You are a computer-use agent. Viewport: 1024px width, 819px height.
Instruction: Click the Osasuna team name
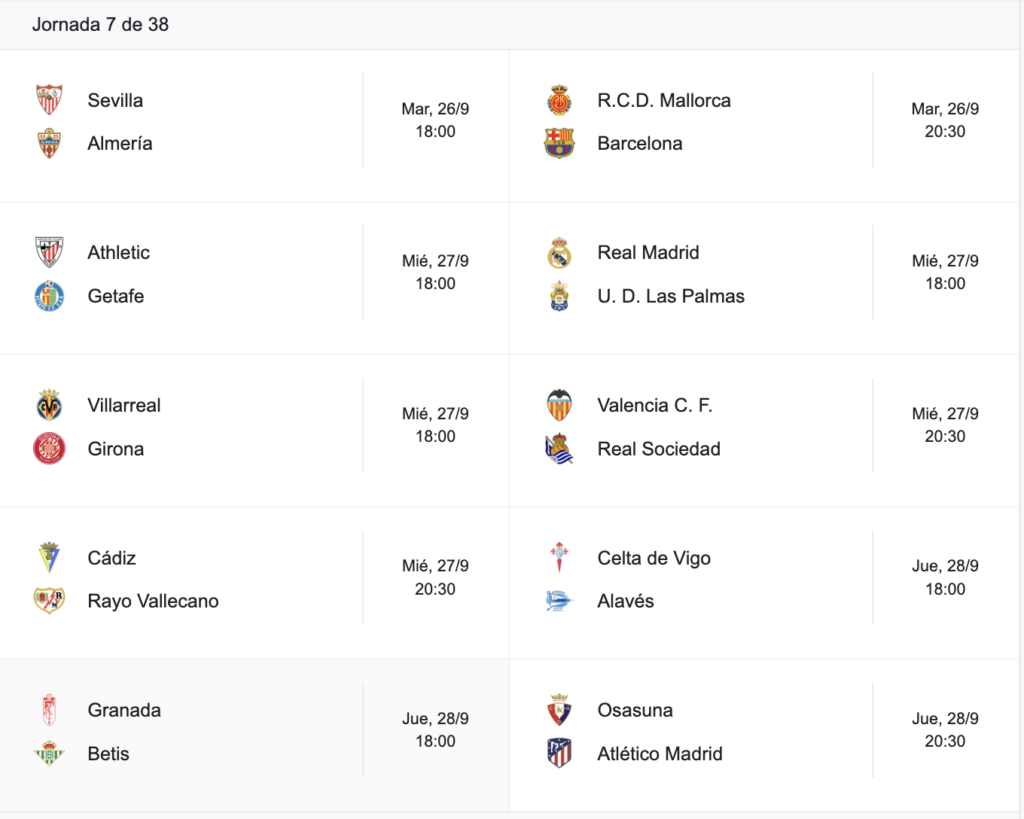pyautogui.click(x=635, y=710)
